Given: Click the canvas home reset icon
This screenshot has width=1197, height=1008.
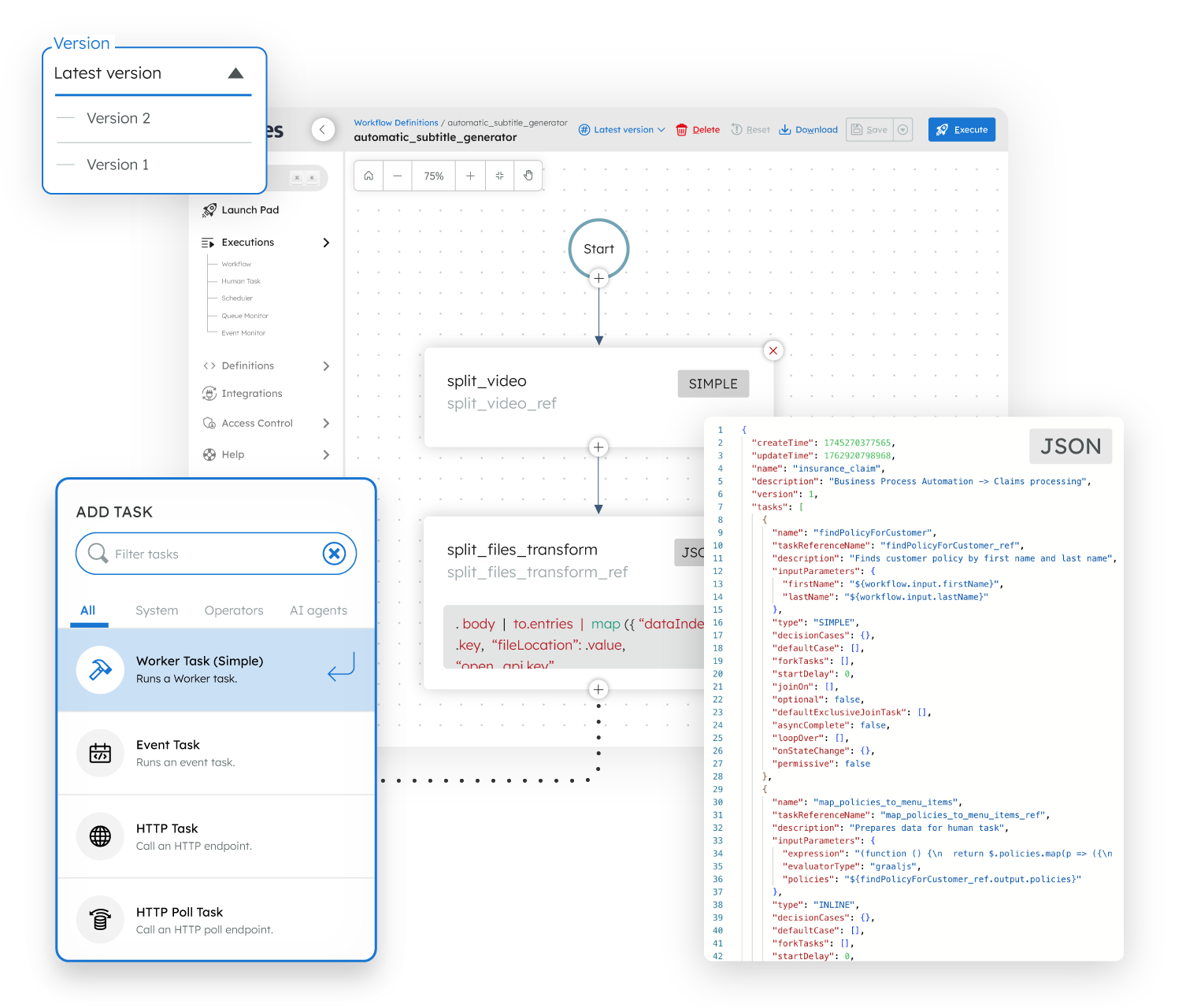Looking at the screenshot, I should coord(368,175).
